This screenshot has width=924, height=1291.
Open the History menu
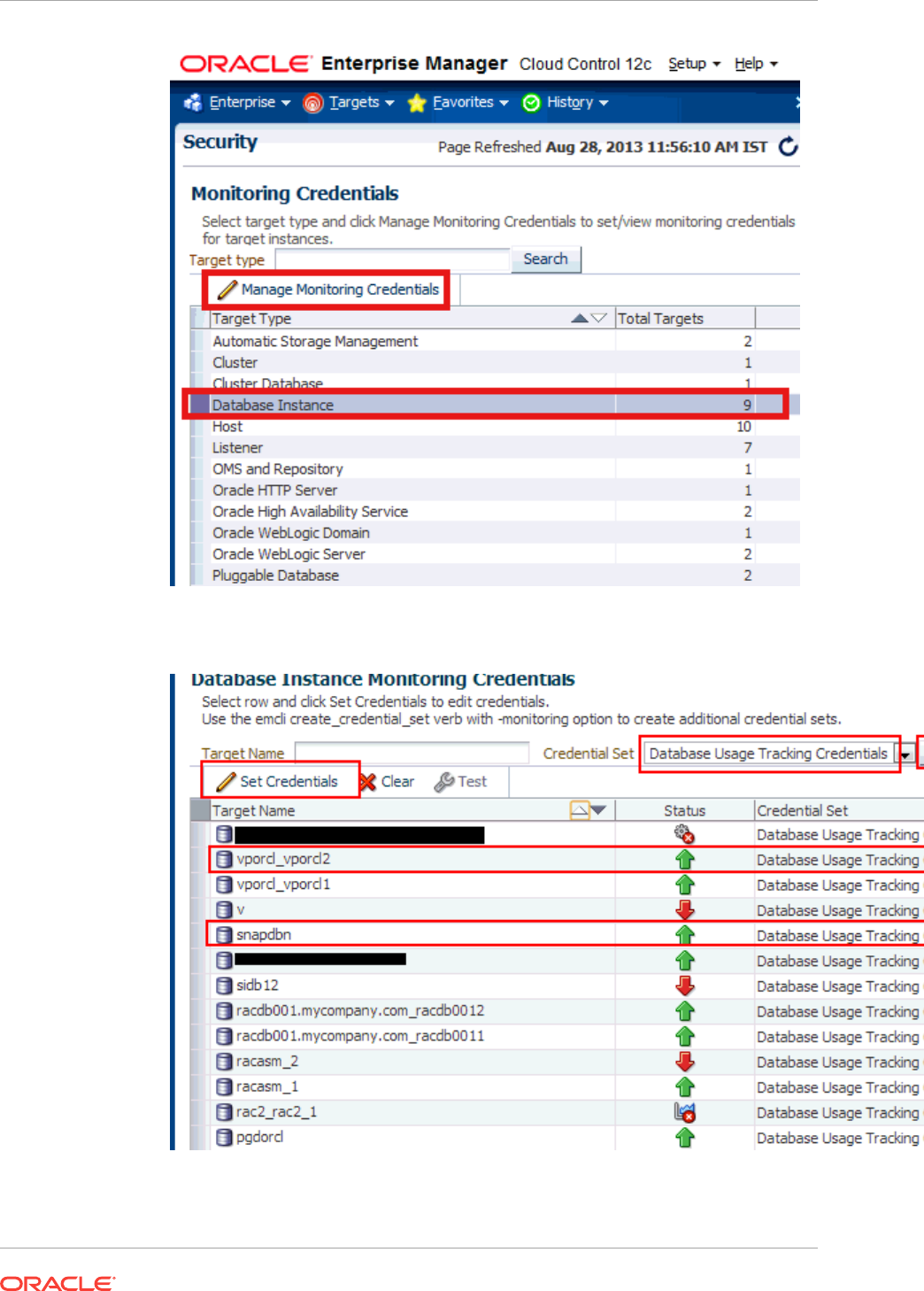click(x=577, y=103)
